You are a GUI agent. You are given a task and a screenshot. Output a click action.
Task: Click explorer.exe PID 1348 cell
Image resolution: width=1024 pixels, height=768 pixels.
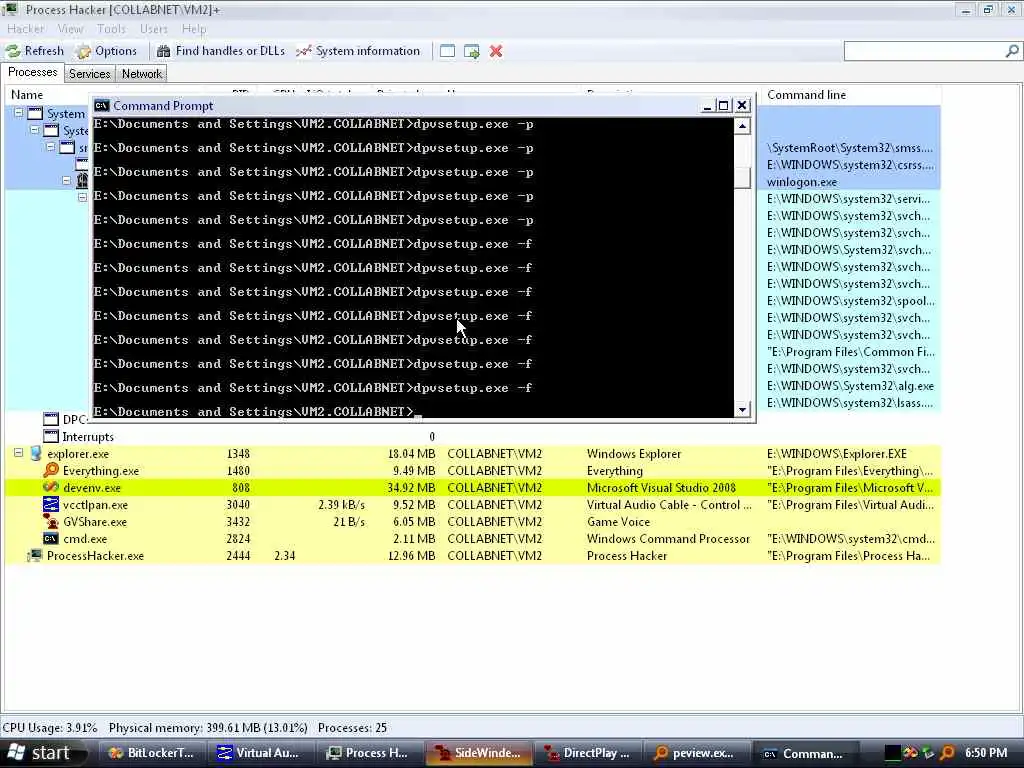[x=238, y=454]
